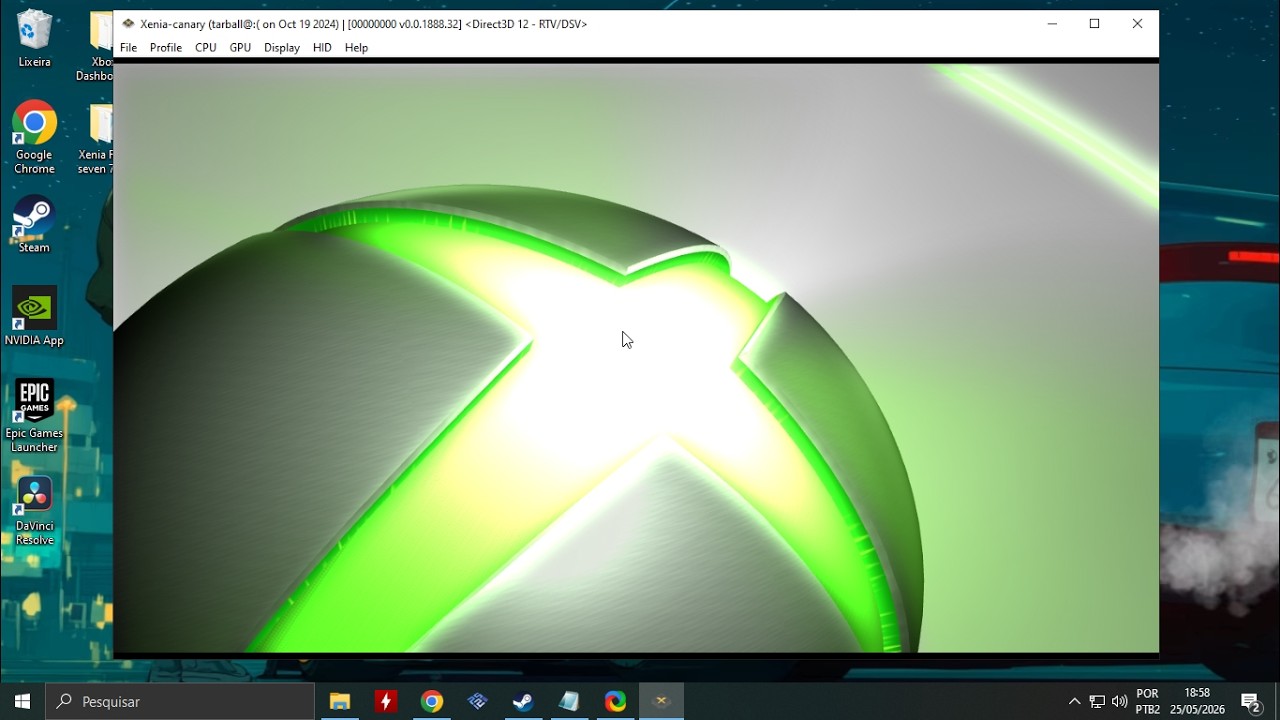
Task: Close the Xenia-canary window
Action: point(1137,24)
